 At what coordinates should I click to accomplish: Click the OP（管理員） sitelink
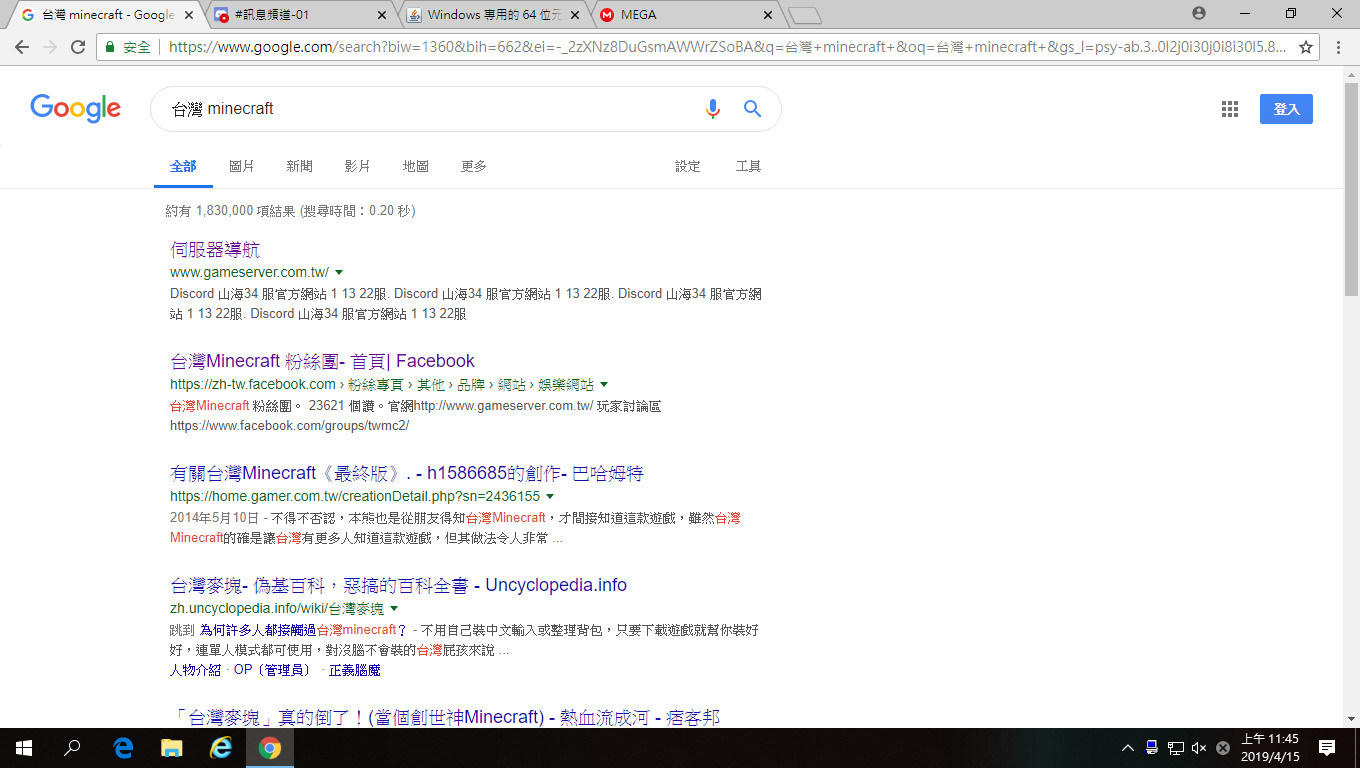[x=272, y=670]
